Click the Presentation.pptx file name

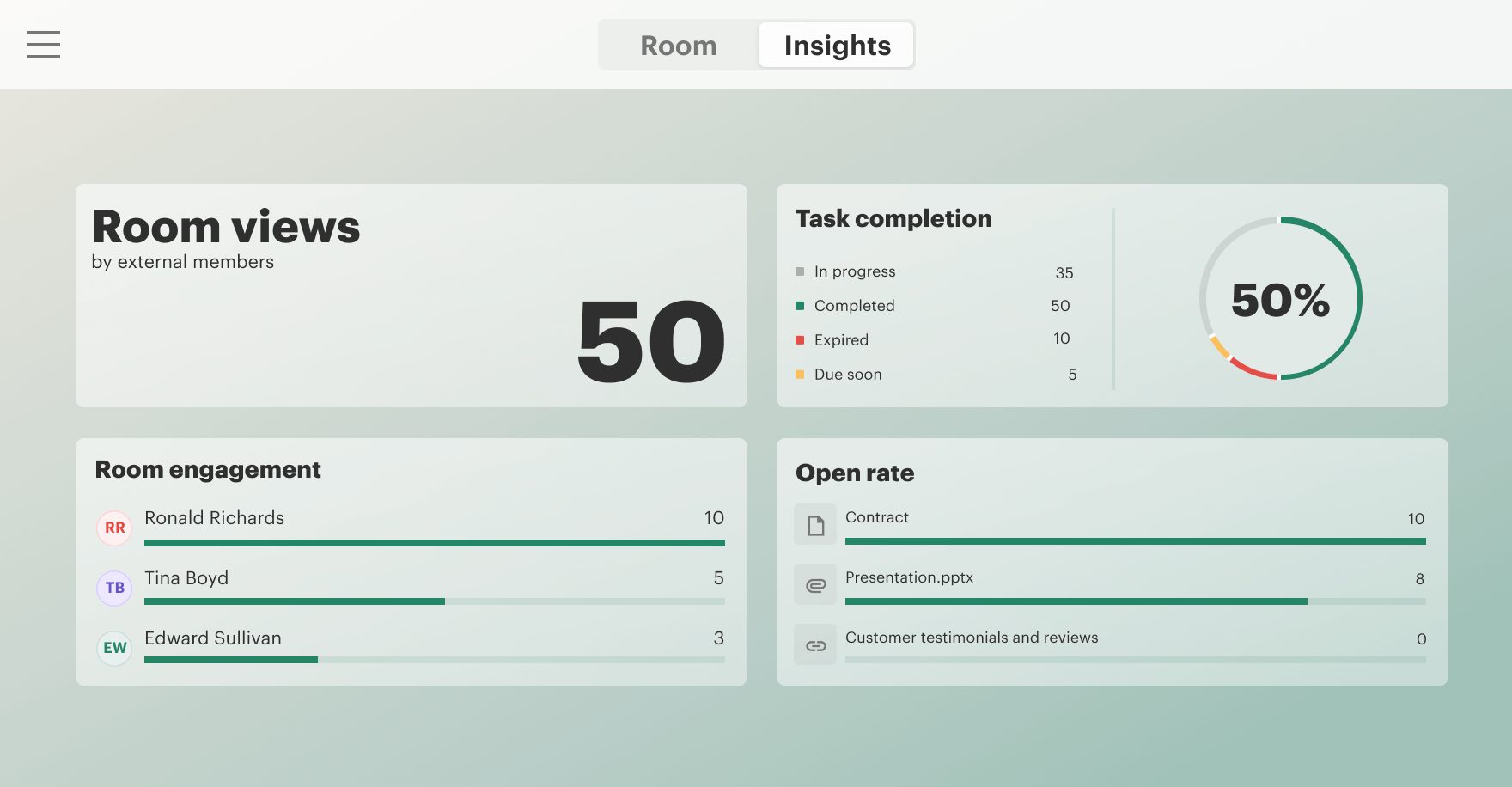click(910, 577)
